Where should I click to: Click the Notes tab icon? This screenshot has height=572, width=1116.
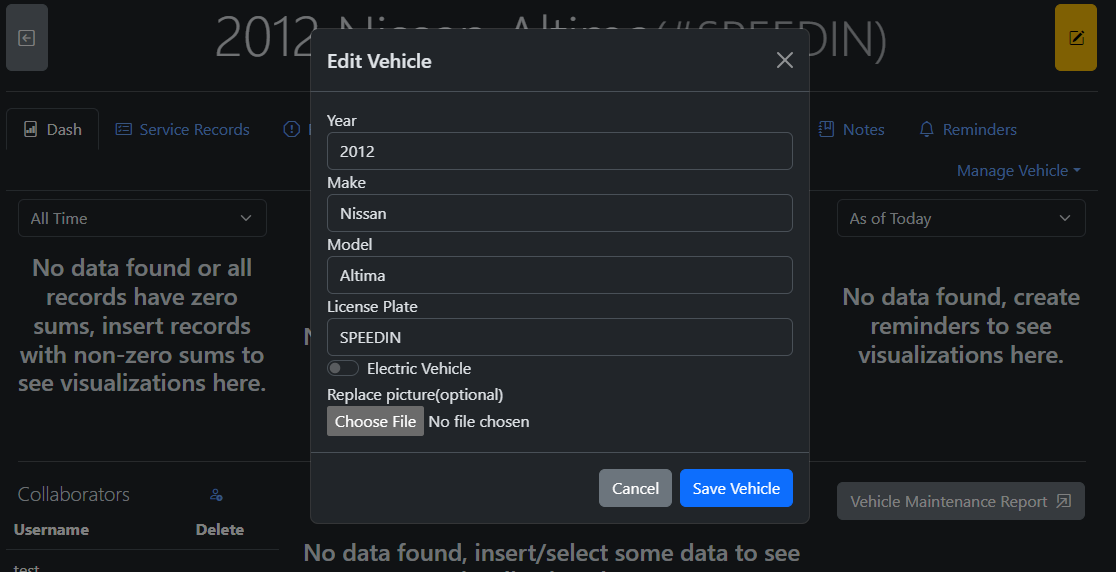(x=826, y=129)
